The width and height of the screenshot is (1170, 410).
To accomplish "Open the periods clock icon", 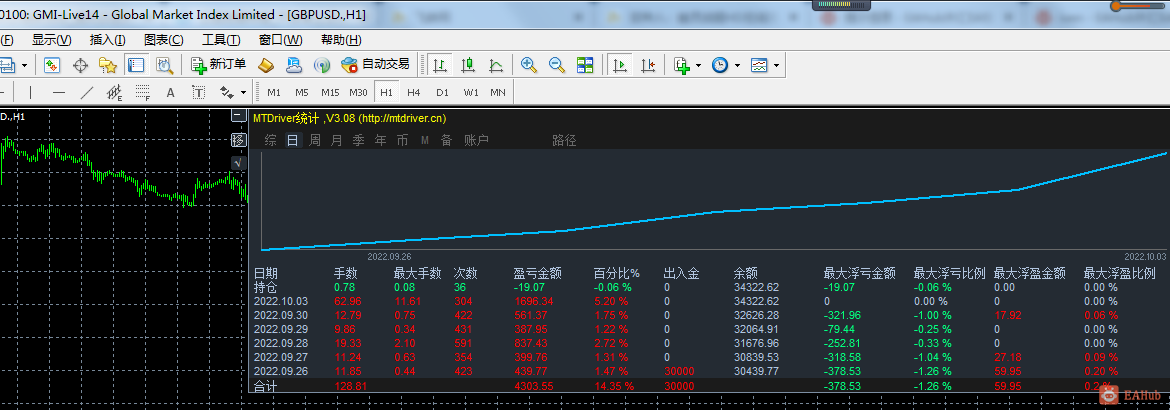I will 719,65.
